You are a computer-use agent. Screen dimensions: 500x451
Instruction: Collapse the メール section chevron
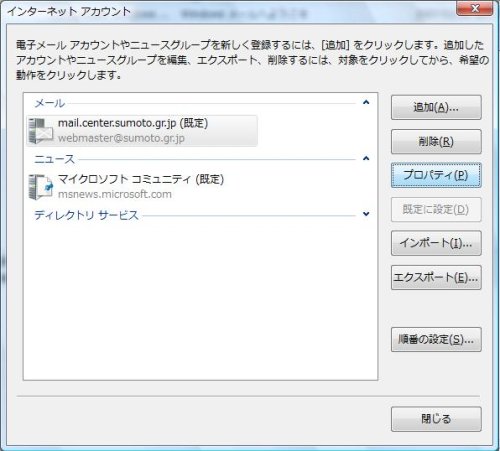366,102
